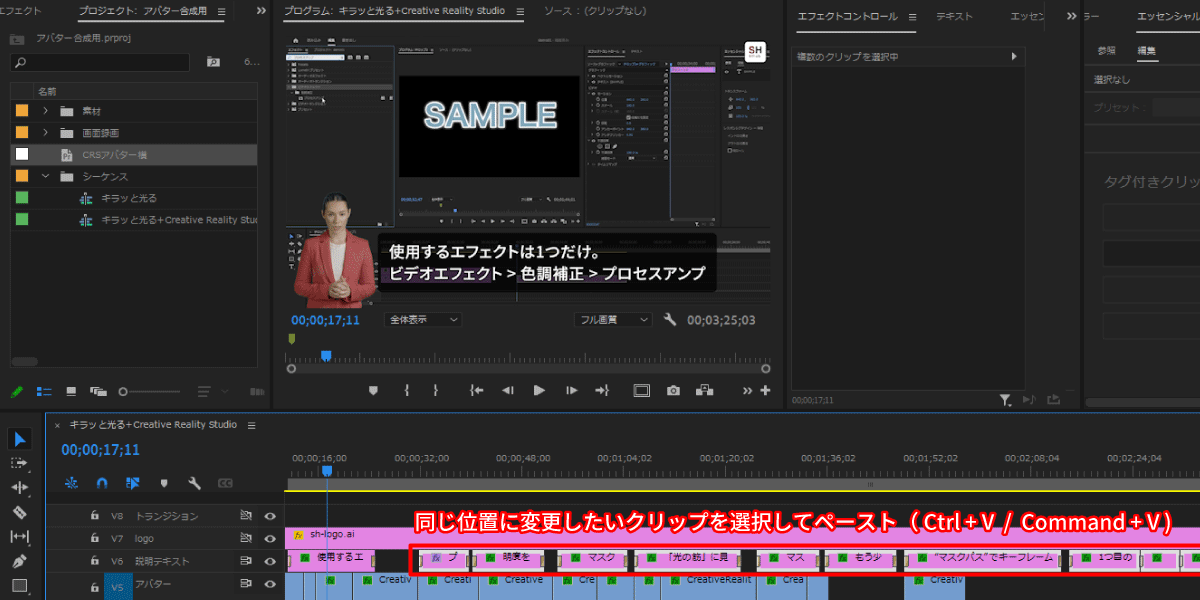Select the Track Select Forward tool

[20, 463]
